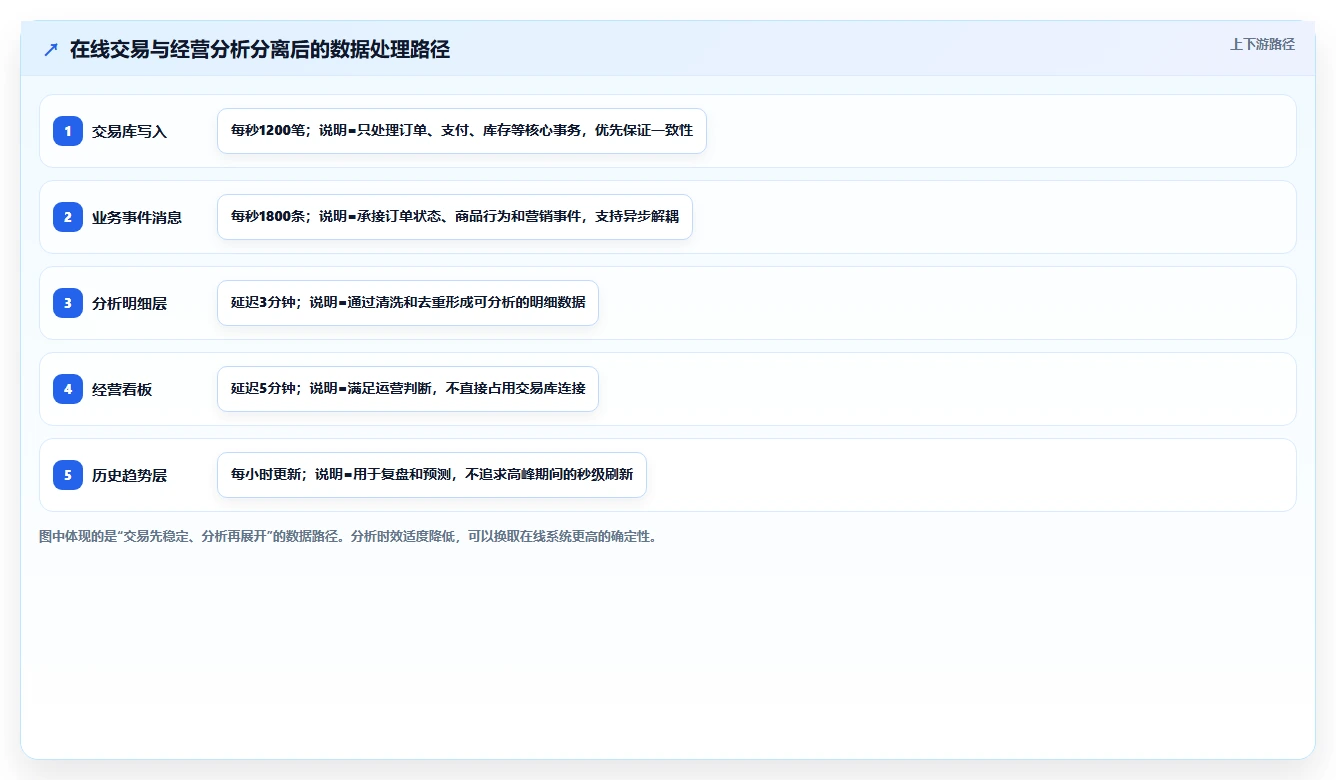This screenshot has width=1336, height=780.
Task: Click the 延迟3分钟 description box
Action: [x=408, y=303]
